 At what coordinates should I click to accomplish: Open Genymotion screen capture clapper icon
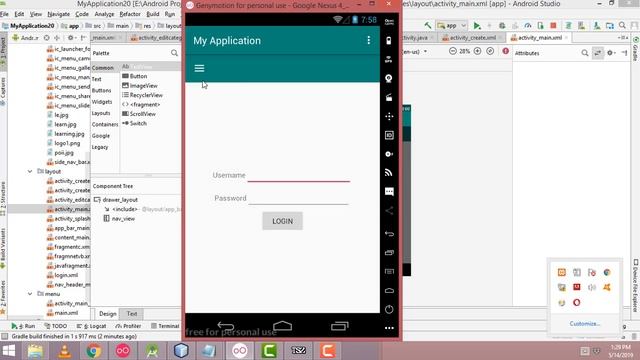click(389, 97)
